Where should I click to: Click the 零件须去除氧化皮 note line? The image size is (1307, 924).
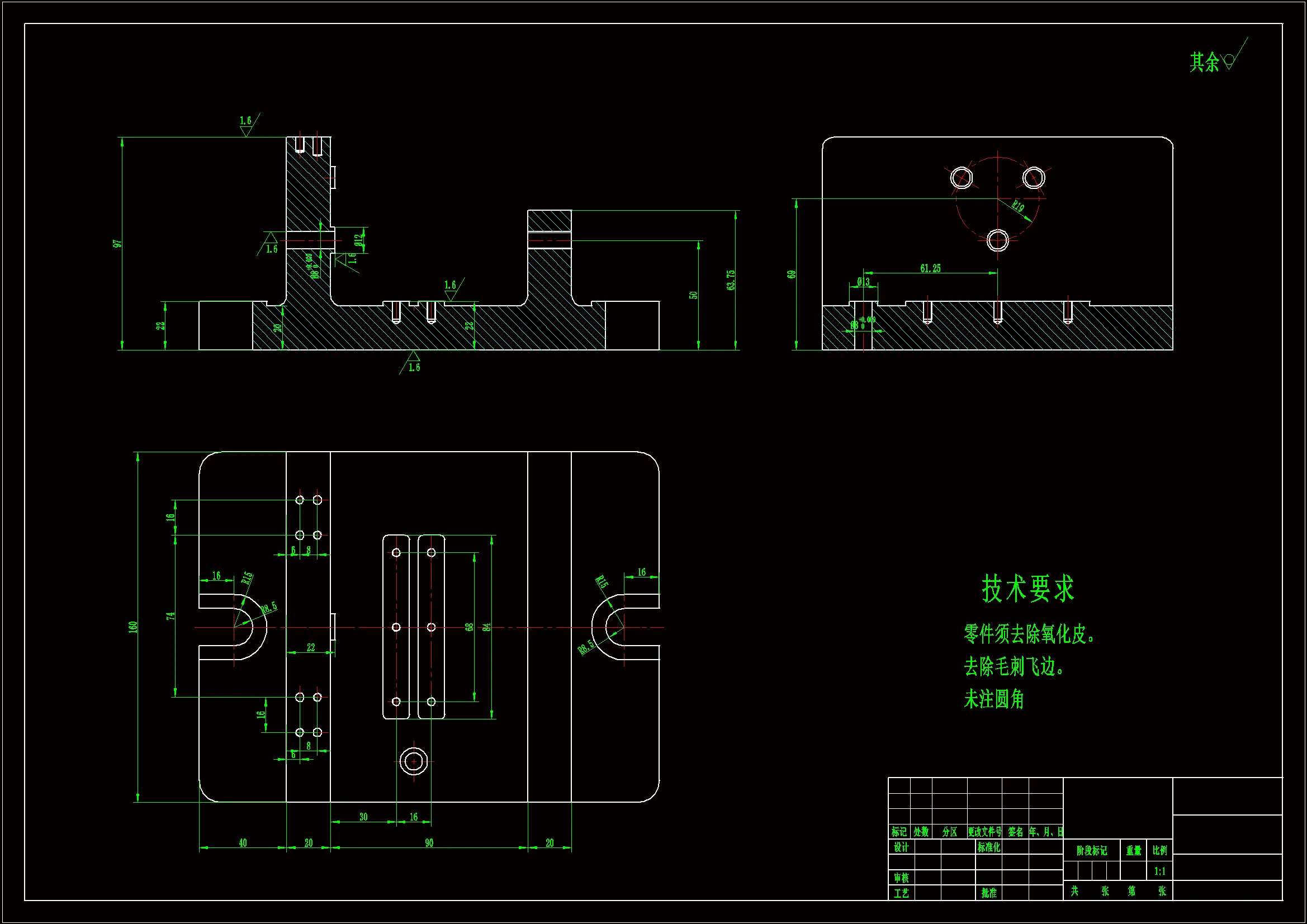(1029, 634)
